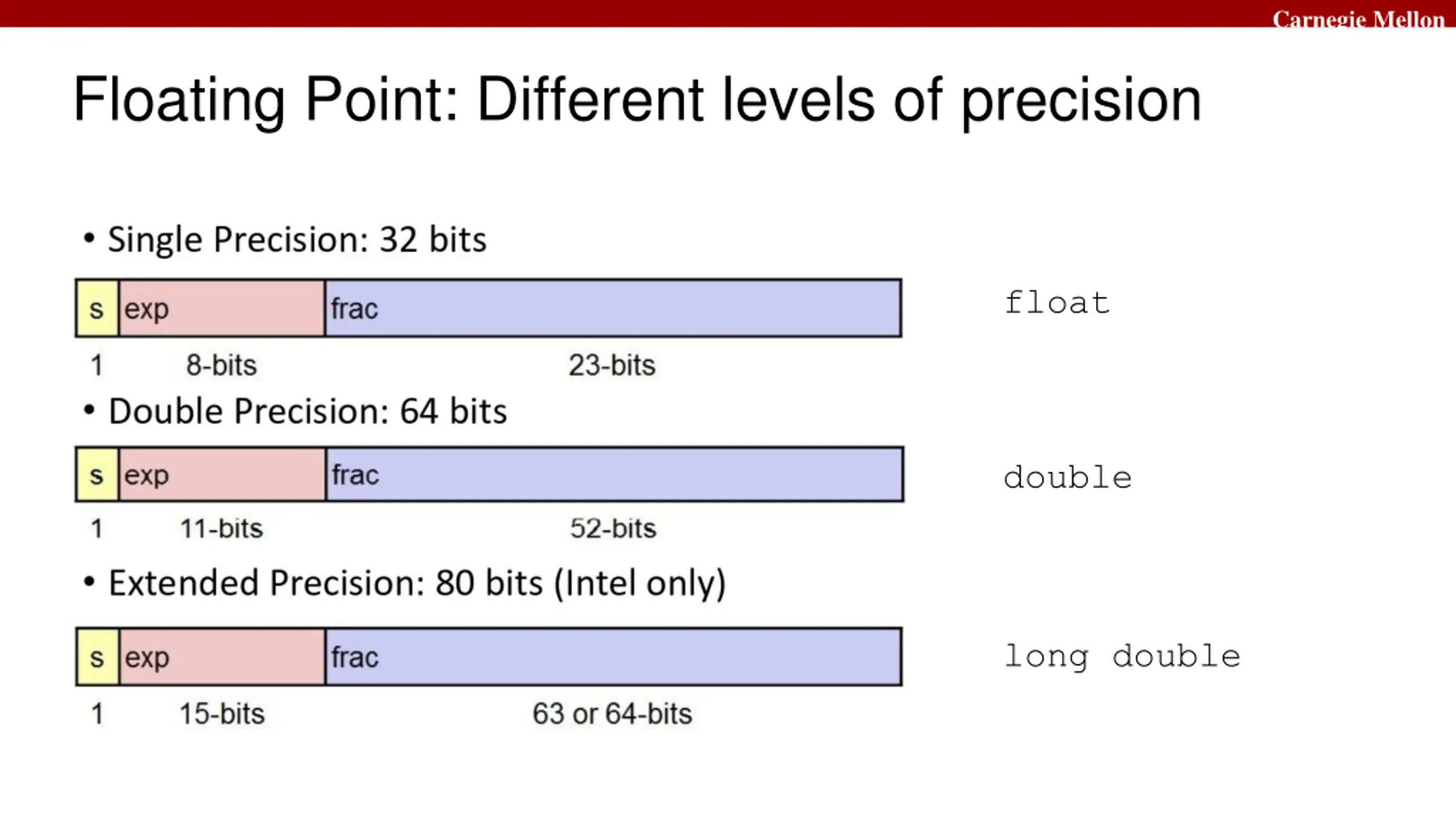The image size is (1456, 819).
Task: Click the pink 'exp' box in float row
Action: 222,308
